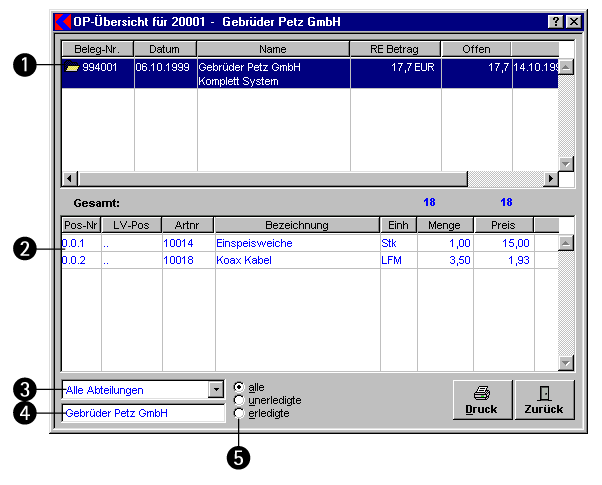Select the 'alle' radio option
602x485 pixels.
tap(239, 387)
